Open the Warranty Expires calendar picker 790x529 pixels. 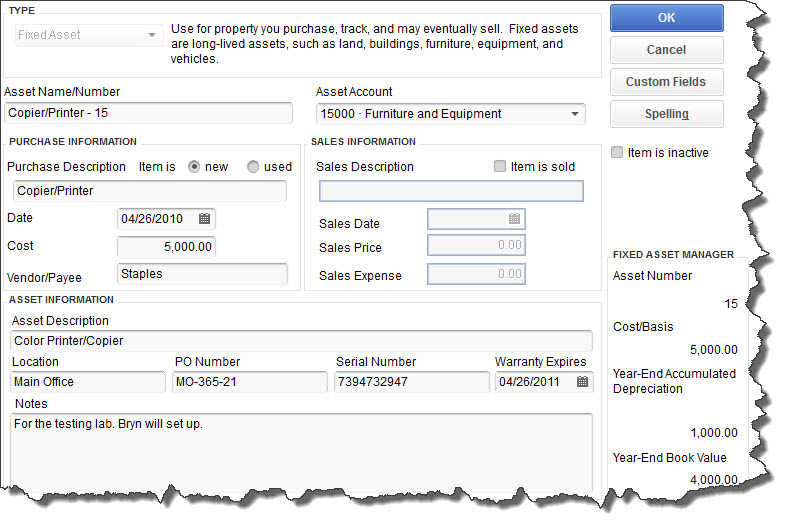click(x=582, y=382)
